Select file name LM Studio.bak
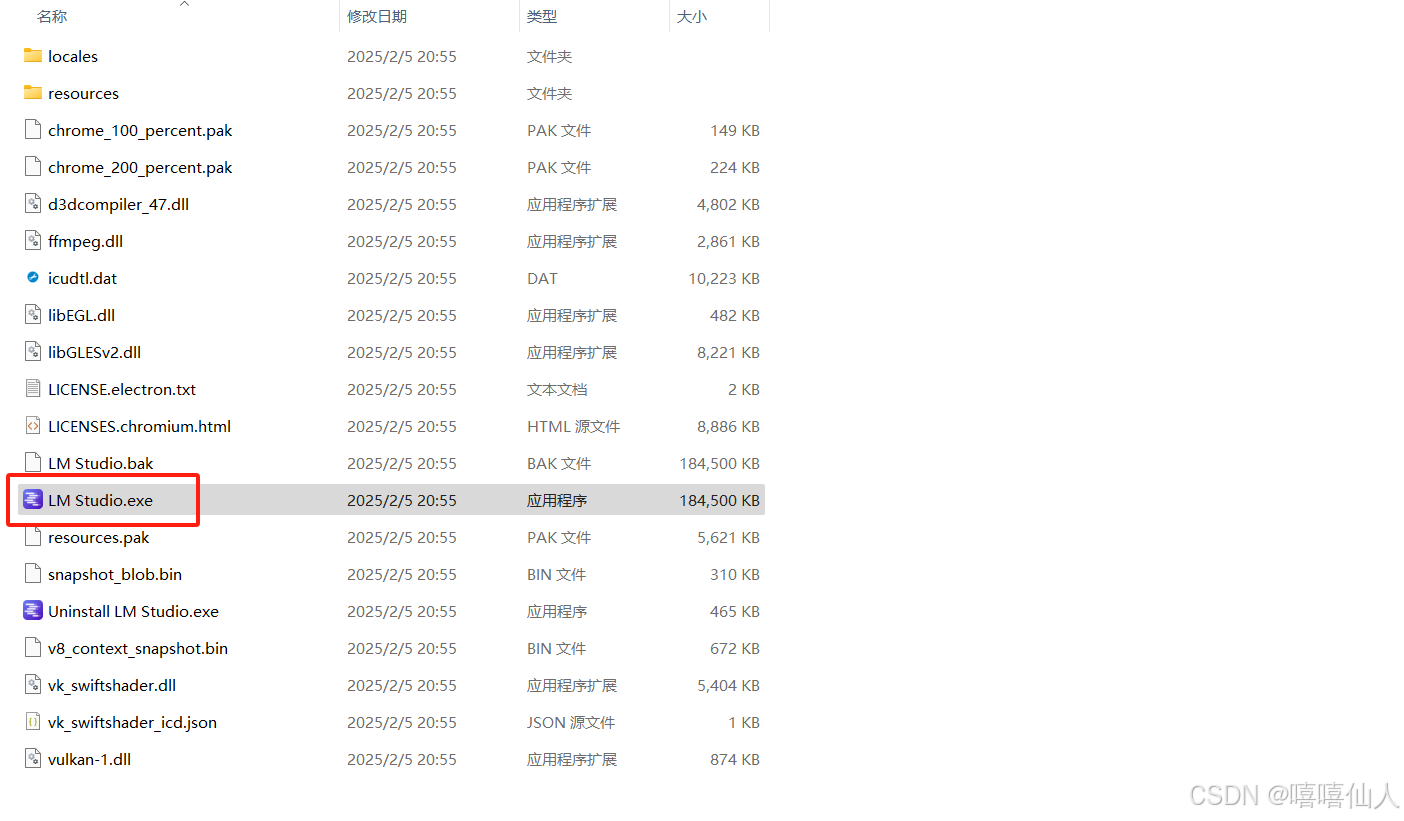Viewport: 1404px width, 821px height. pyautogui.click(x=101, y=464)
